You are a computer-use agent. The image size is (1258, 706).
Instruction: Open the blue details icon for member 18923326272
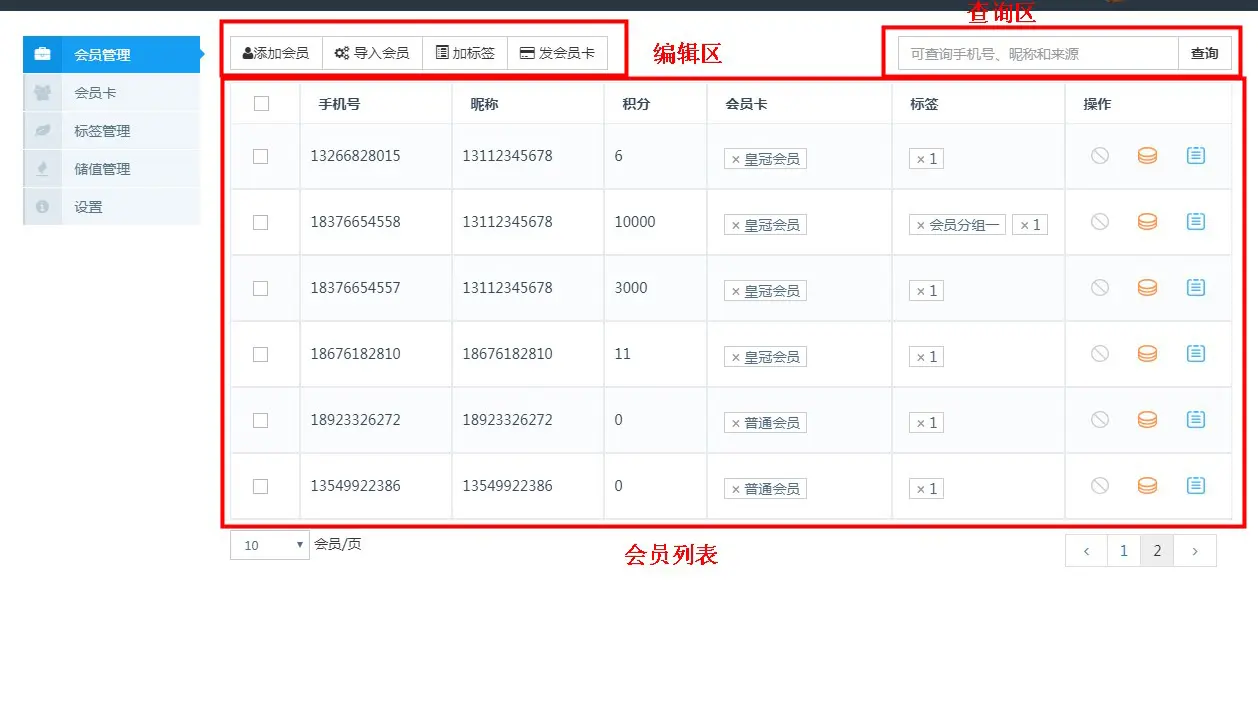tap(1195, 420)
